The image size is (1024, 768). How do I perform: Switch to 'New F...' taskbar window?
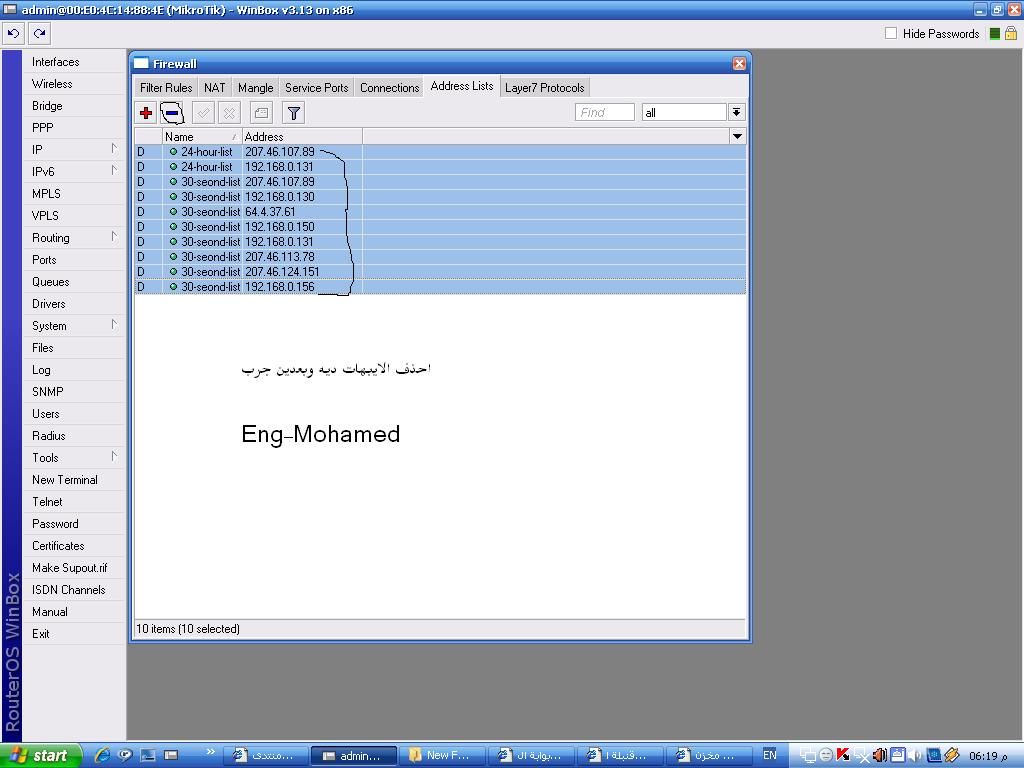(x=441, y=756)
